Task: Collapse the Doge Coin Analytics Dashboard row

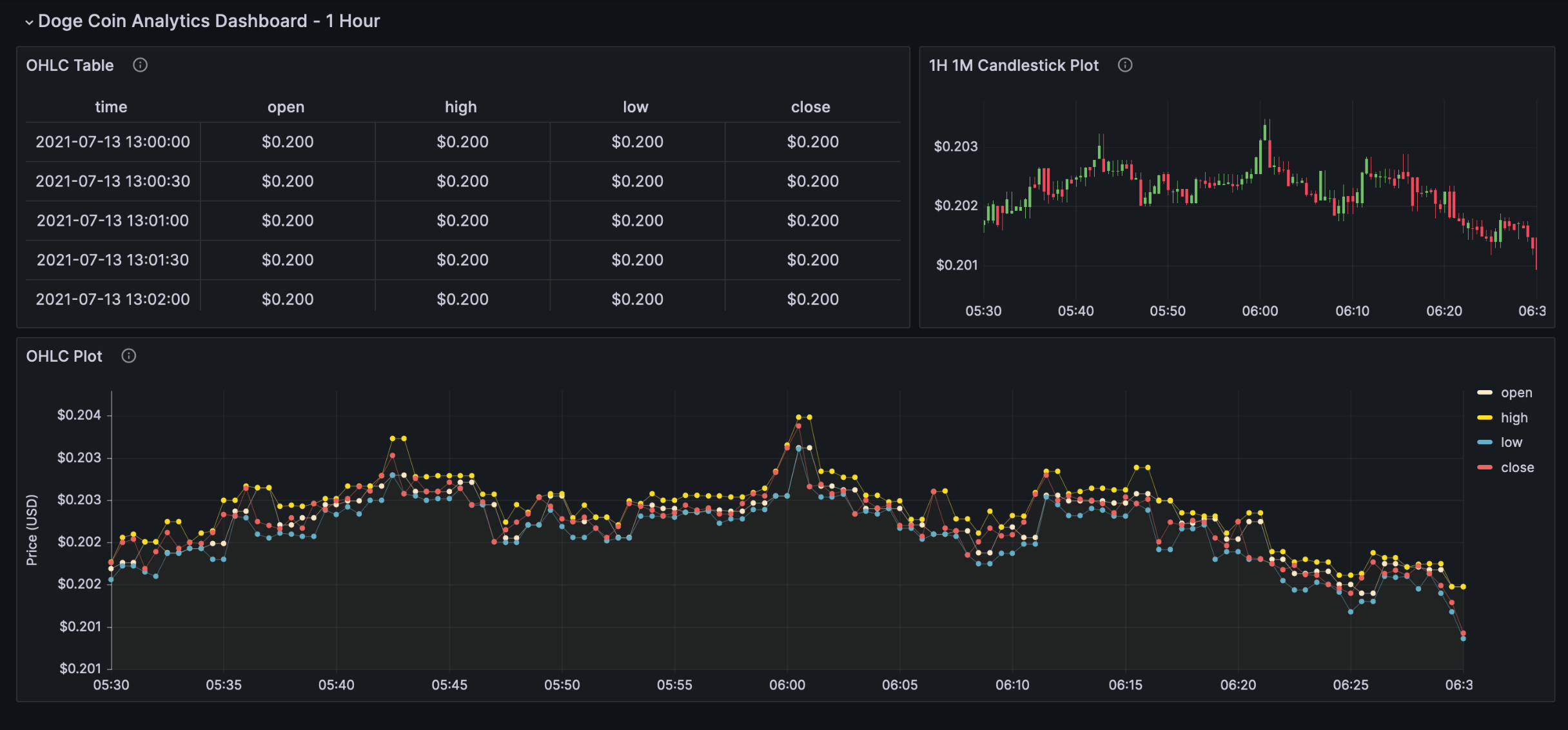Action: pyautogui.click(x=29, y=22)
